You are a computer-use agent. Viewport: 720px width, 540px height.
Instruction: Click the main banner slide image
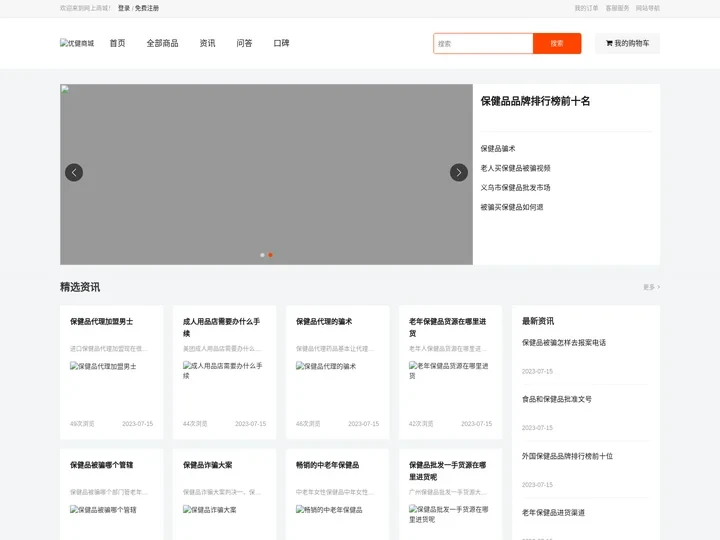266,174
